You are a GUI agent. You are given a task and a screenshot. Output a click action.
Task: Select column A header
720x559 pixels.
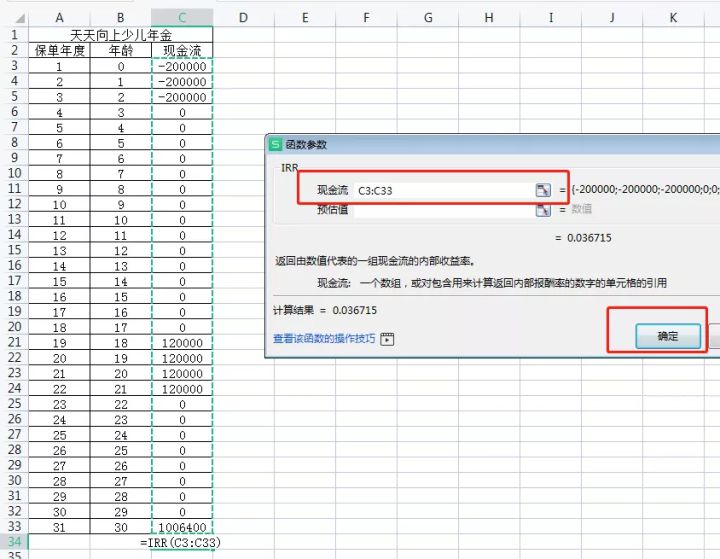[x=59, y=18]
